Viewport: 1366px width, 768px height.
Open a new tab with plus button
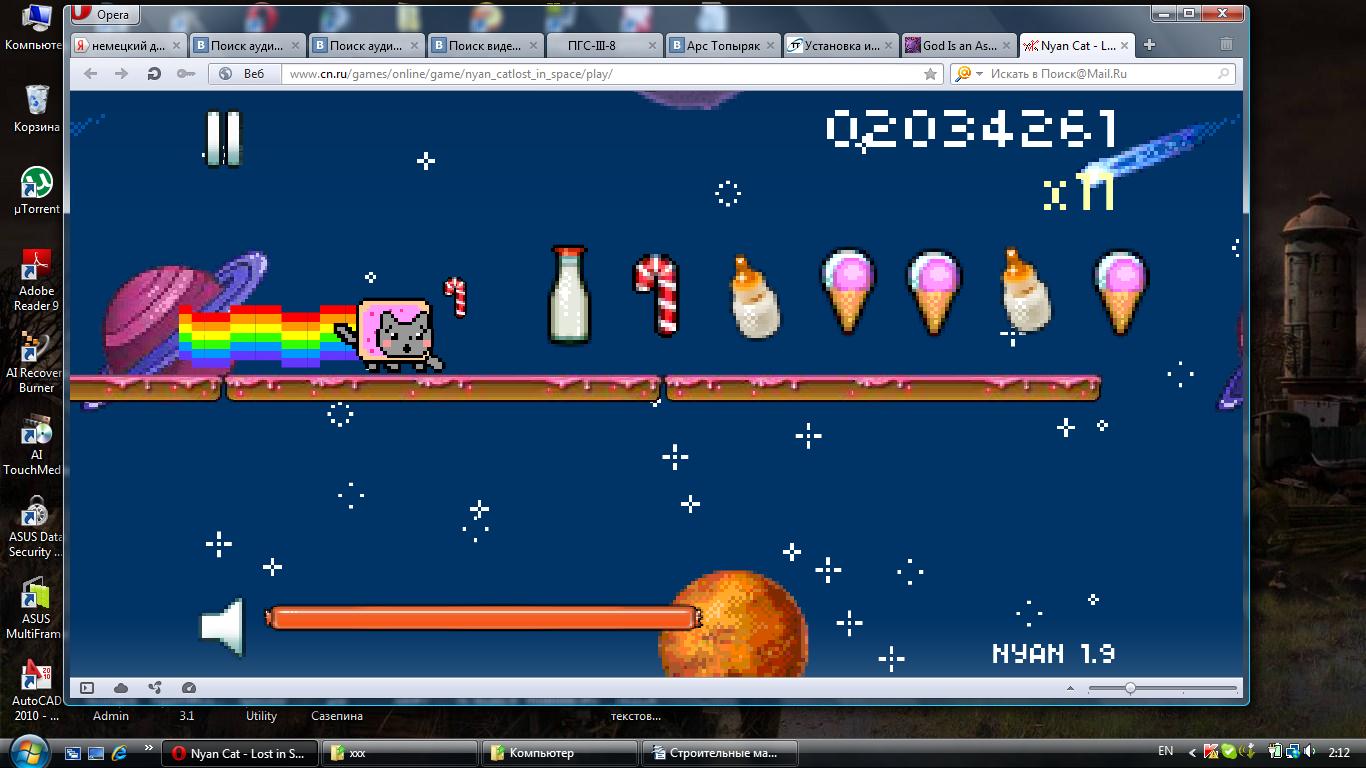pyautogui.click(x=1149, y=45)
